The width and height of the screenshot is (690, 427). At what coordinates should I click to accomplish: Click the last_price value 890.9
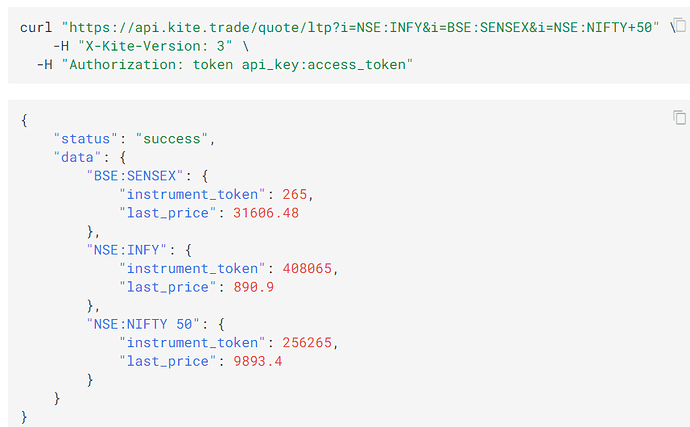(x=253, y=287)
